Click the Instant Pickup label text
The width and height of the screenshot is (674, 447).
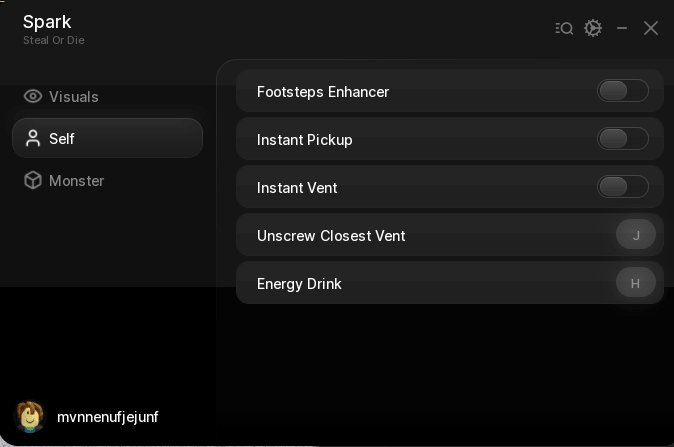[x=304, y=140]
